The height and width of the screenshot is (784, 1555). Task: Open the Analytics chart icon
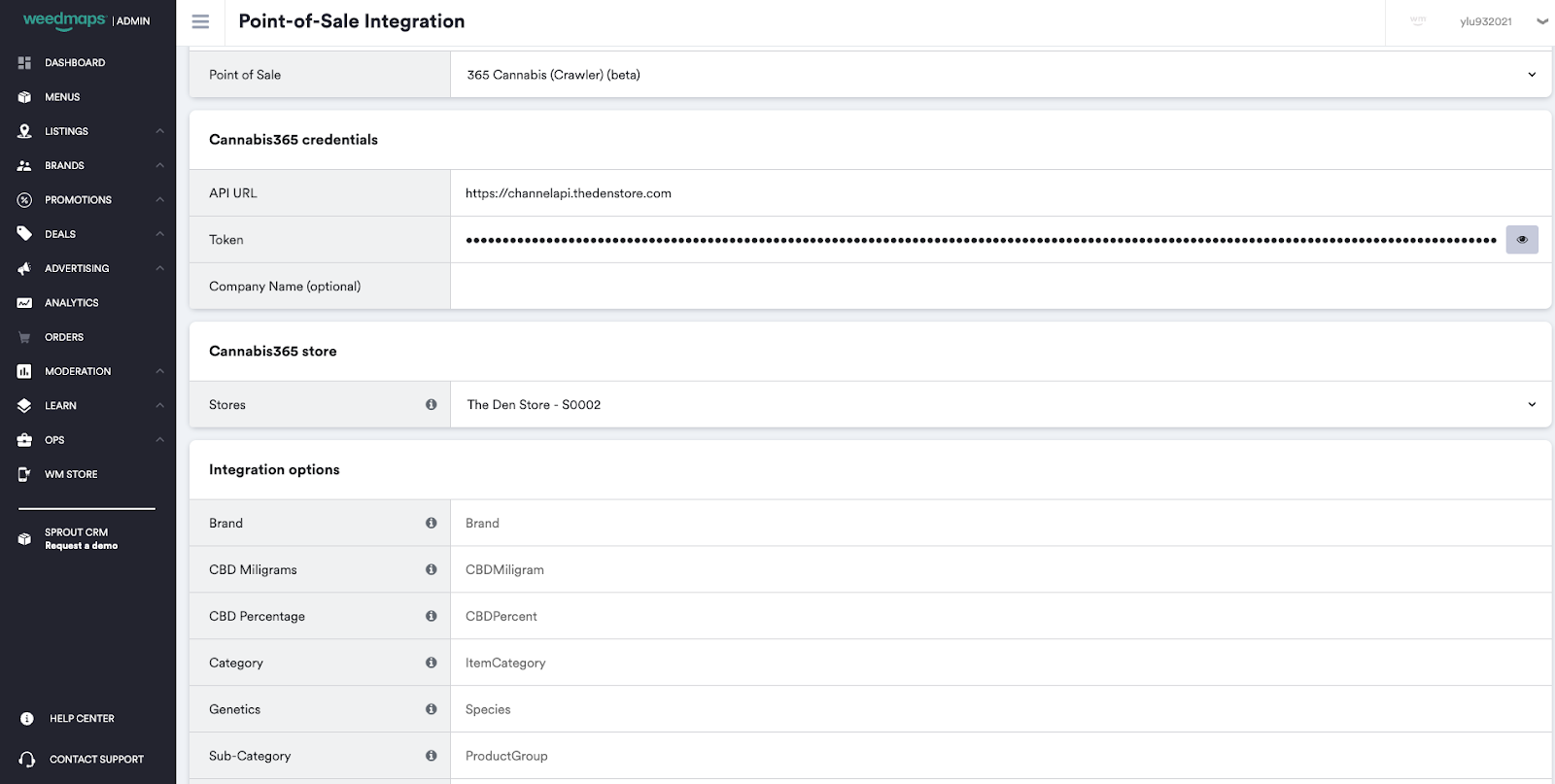click(23, 302)
